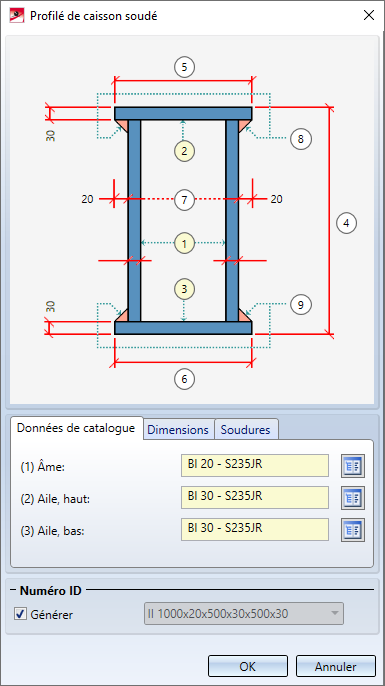This screenshot has height=686, width=385.
Task: Open catalogue browser for Aile, haut field
Action: pyautogui.click(x=353, y=497)
